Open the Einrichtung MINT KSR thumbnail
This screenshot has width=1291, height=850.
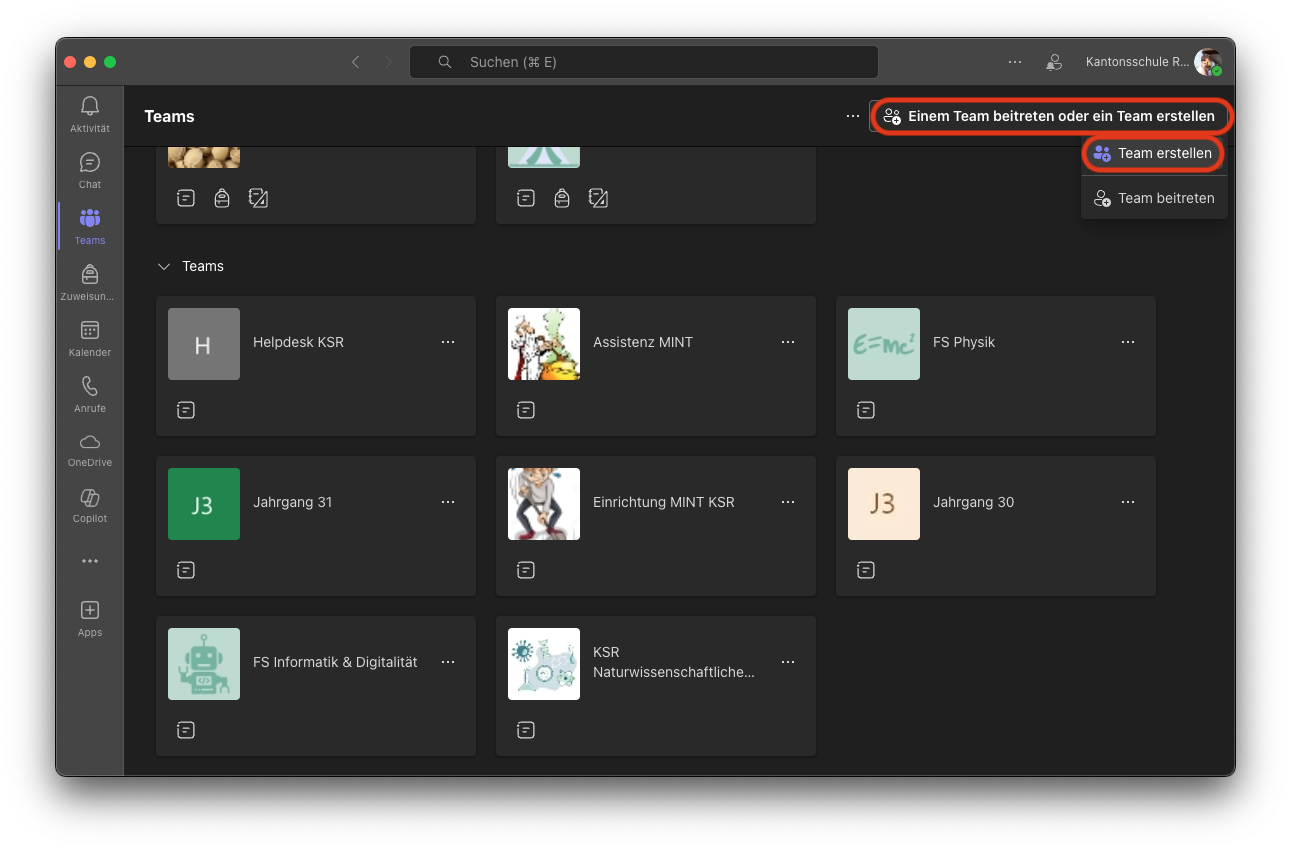pyautogui.click(x=544, y=504)
